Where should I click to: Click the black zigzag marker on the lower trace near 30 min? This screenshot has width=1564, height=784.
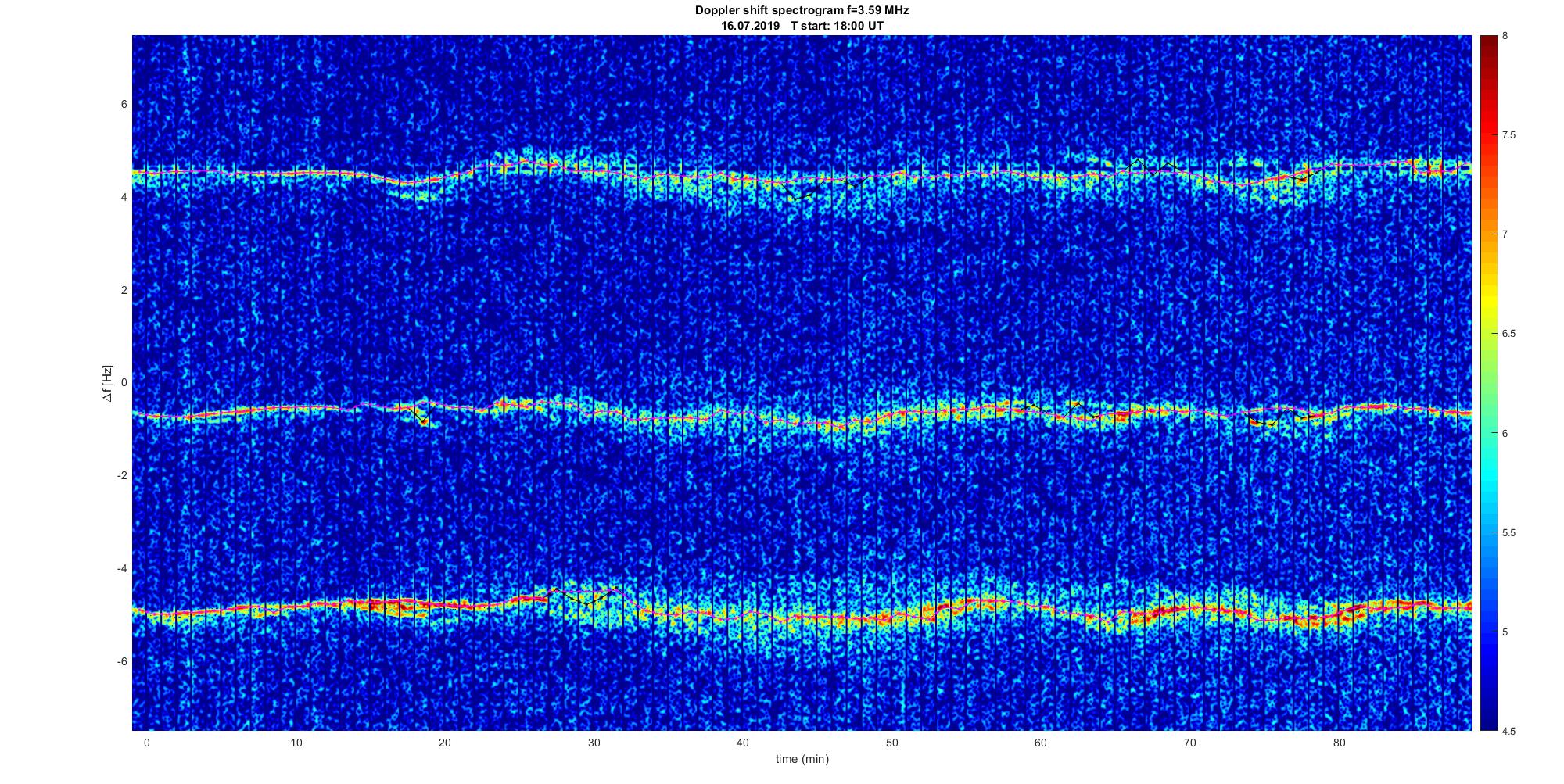click(x=585, y=596)
